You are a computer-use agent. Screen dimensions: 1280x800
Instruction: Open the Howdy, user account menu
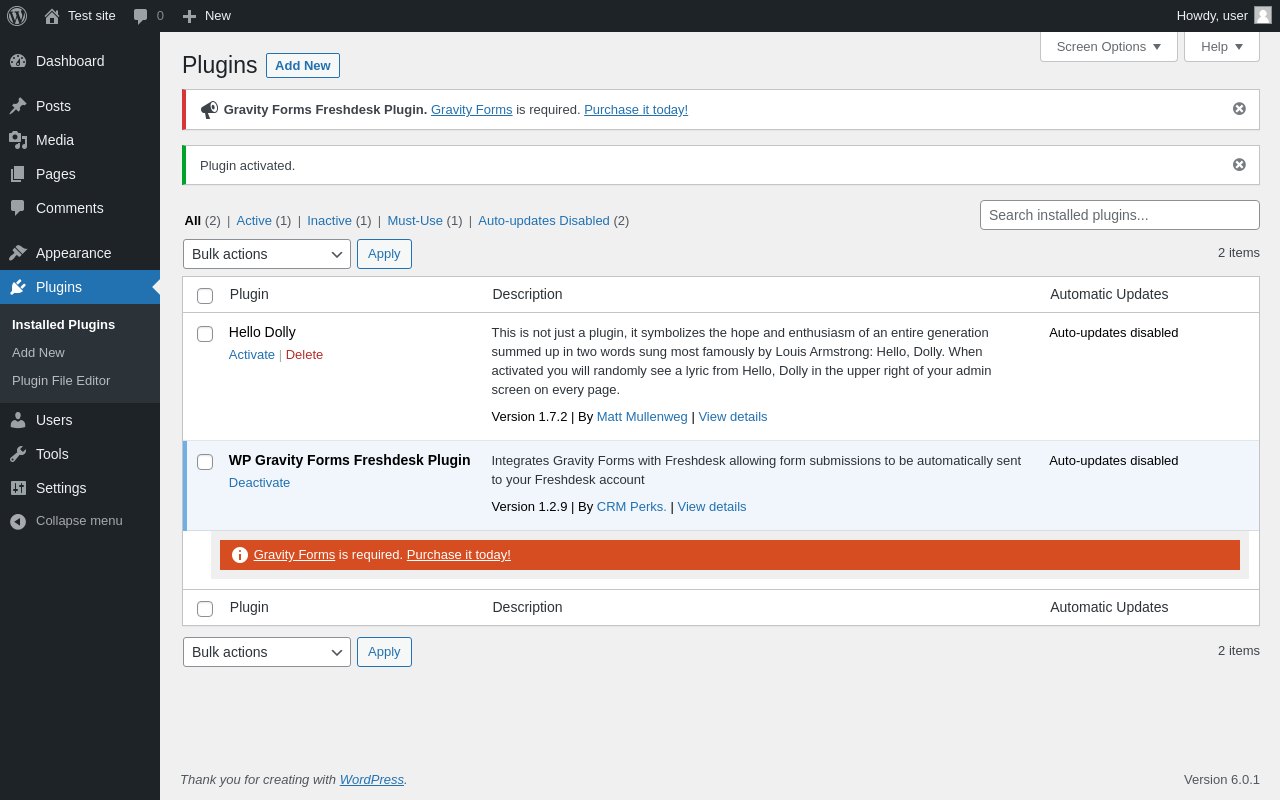1224,16
